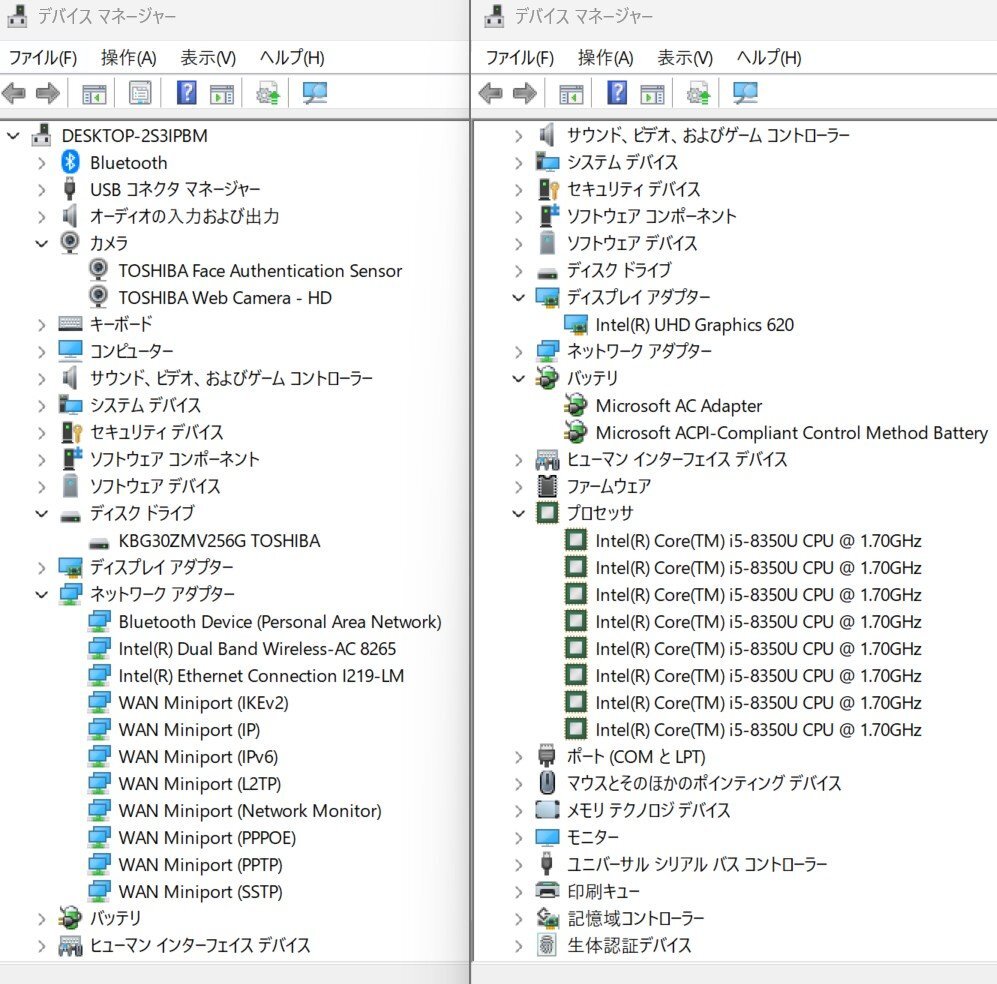Open ヘルプ(H) menu in left window
997x984 pixels.
(x=292, y=58)
